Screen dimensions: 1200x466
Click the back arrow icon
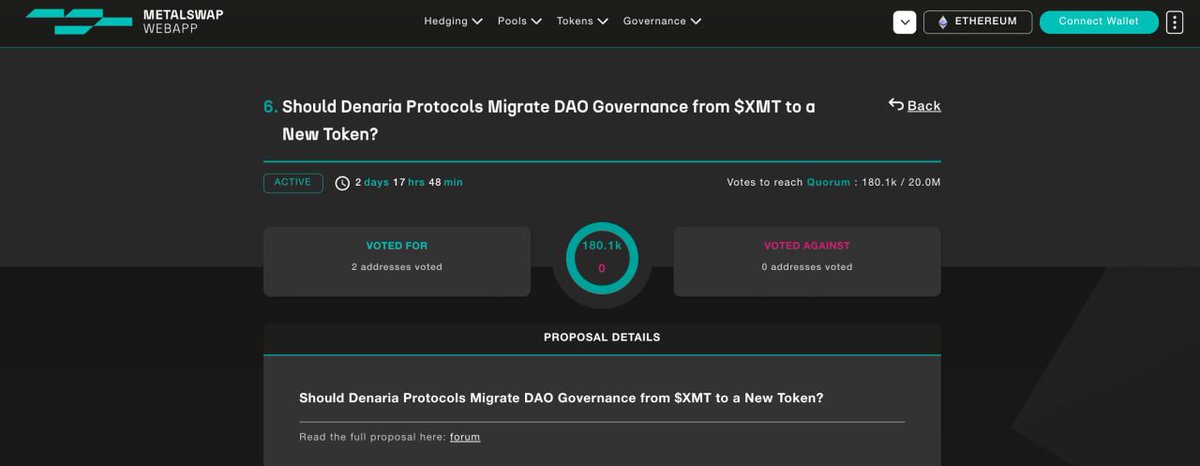pos(896,105)
